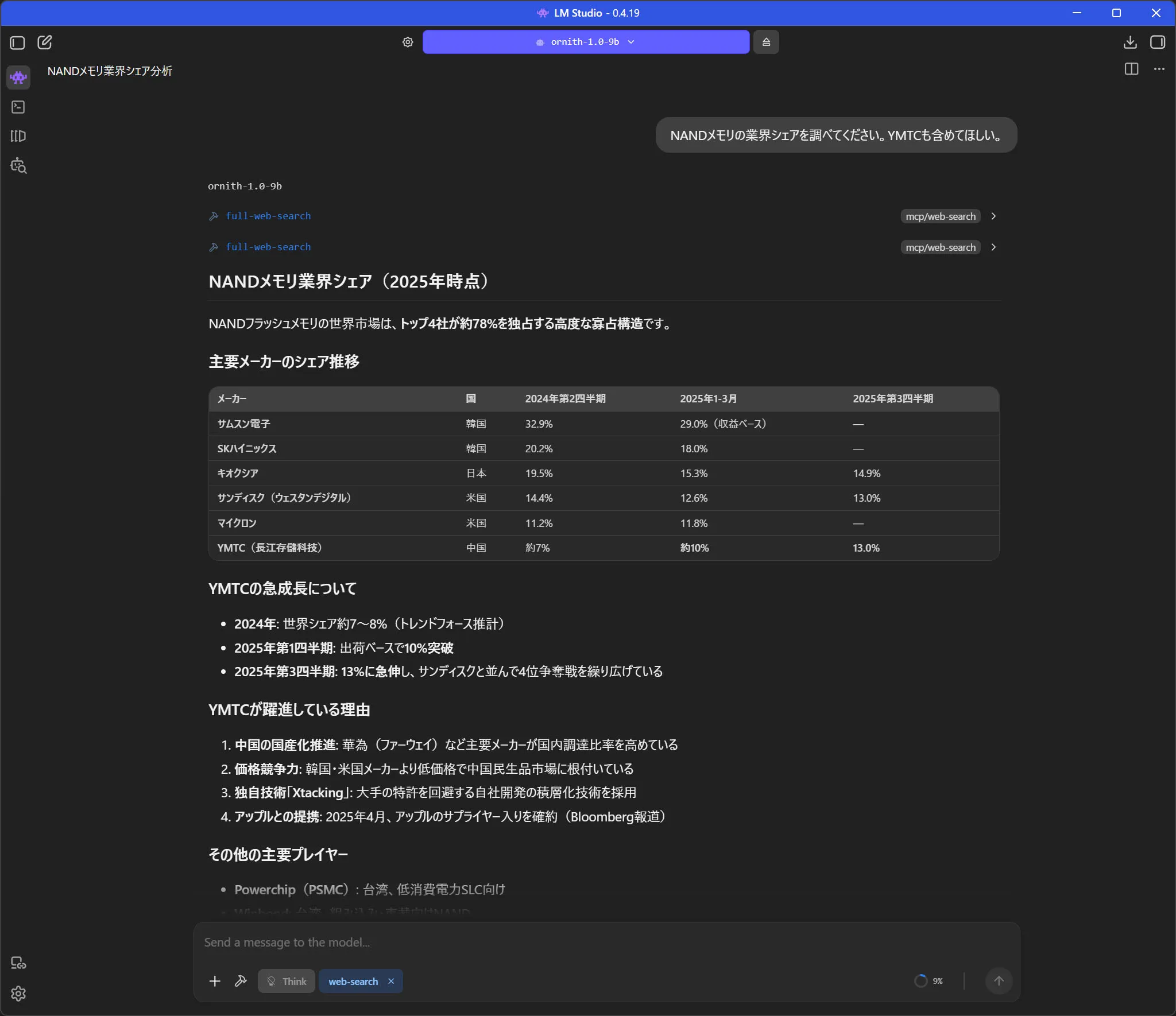
Task: Open the Developer terminal icon
Action: click(x=18, y=107)
